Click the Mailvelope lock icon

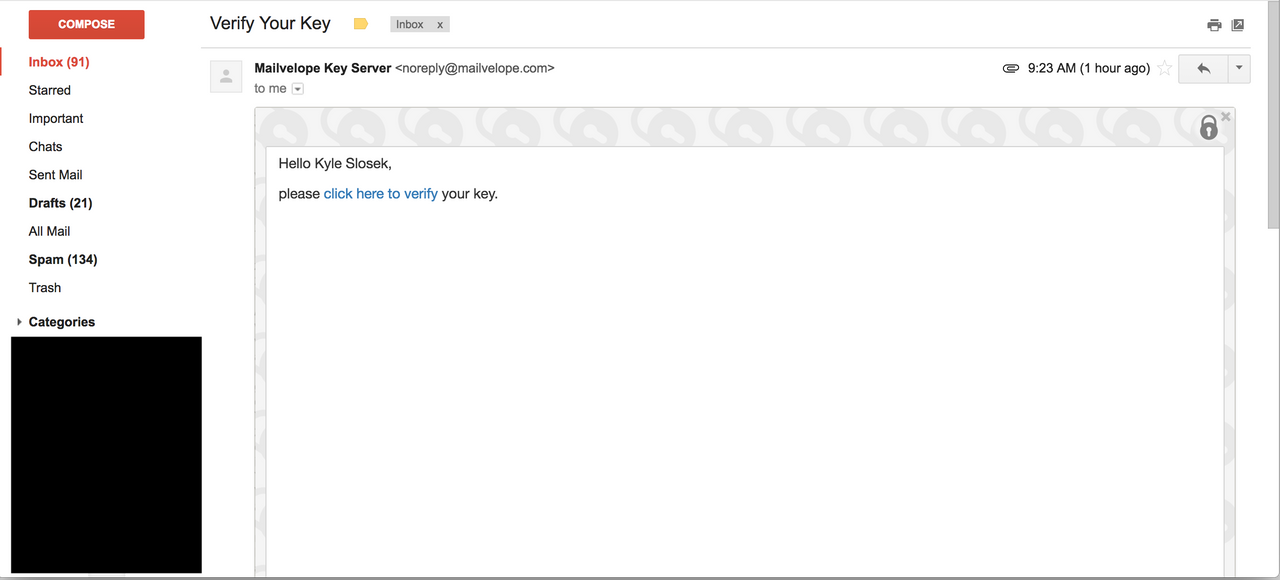tap(1207, 128)
